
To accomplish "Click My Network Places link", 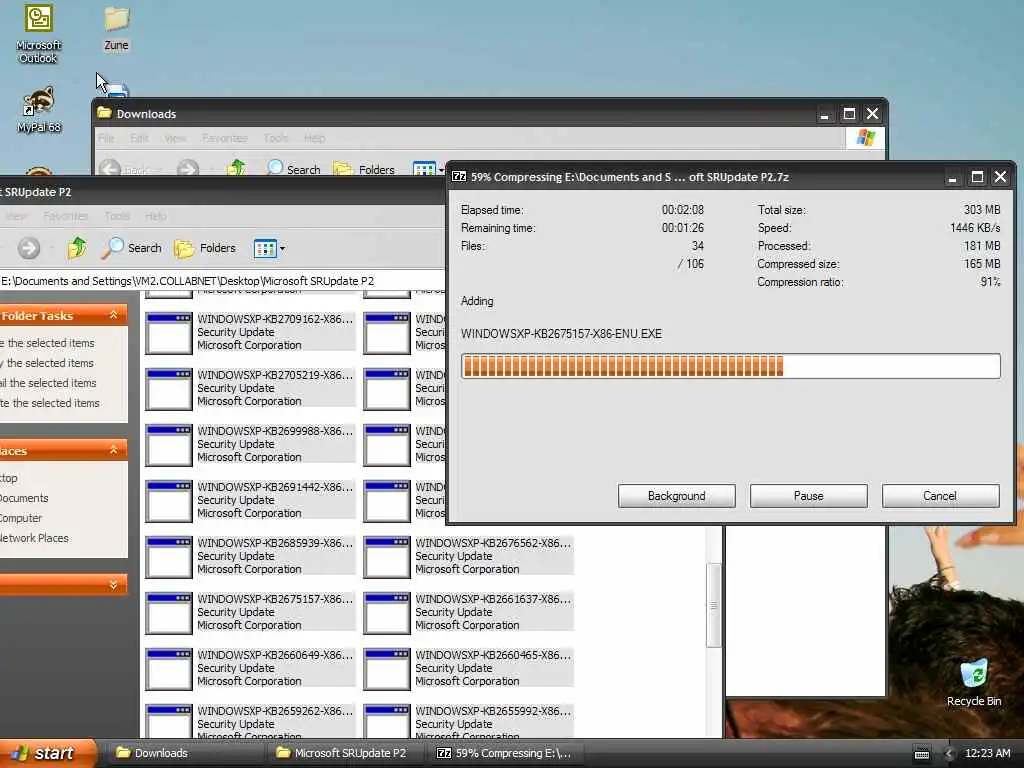I will point(34,538).
